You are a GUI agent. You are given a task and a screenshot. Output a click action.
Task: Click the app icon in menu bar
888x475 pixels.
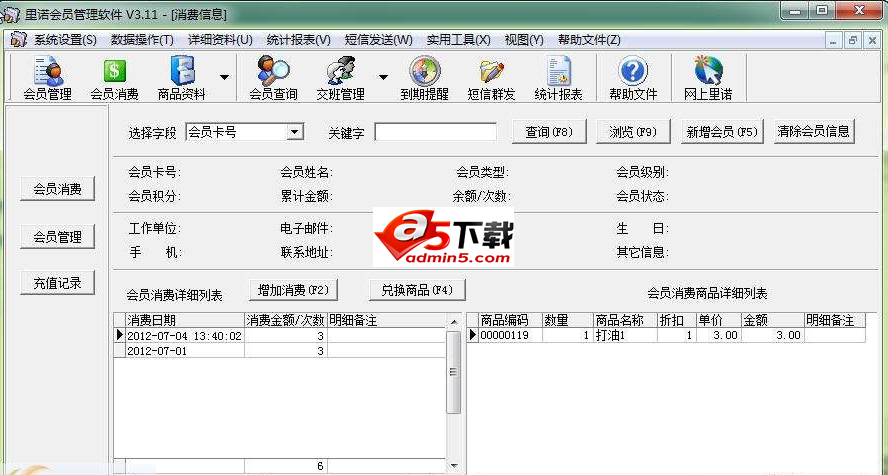click(19, 40)
